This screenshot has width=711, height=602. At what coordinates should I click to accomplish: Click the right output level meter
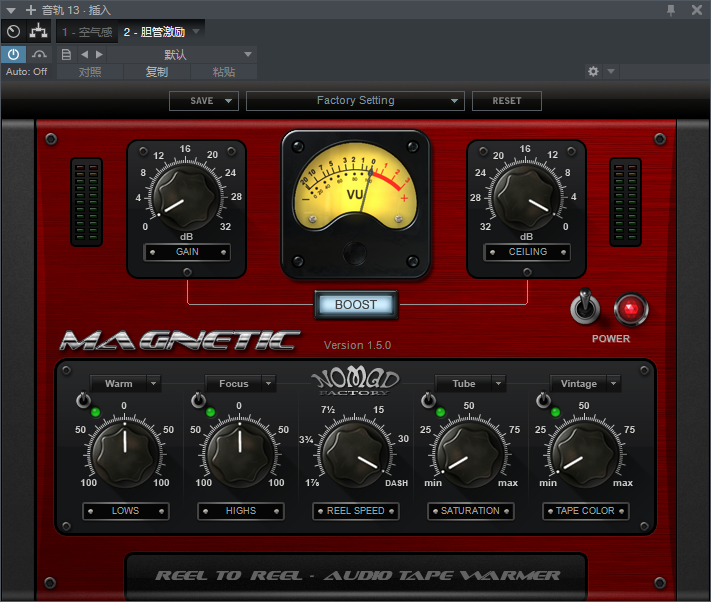pyautogui.click(x=625, y=202)
